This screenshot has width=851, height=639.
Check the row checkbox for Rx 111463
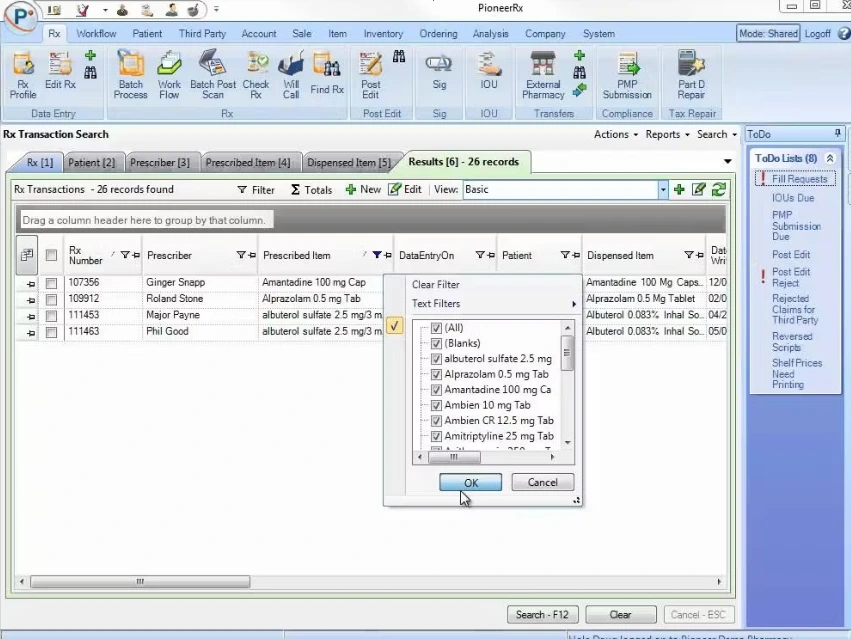[x=51, y=332]
